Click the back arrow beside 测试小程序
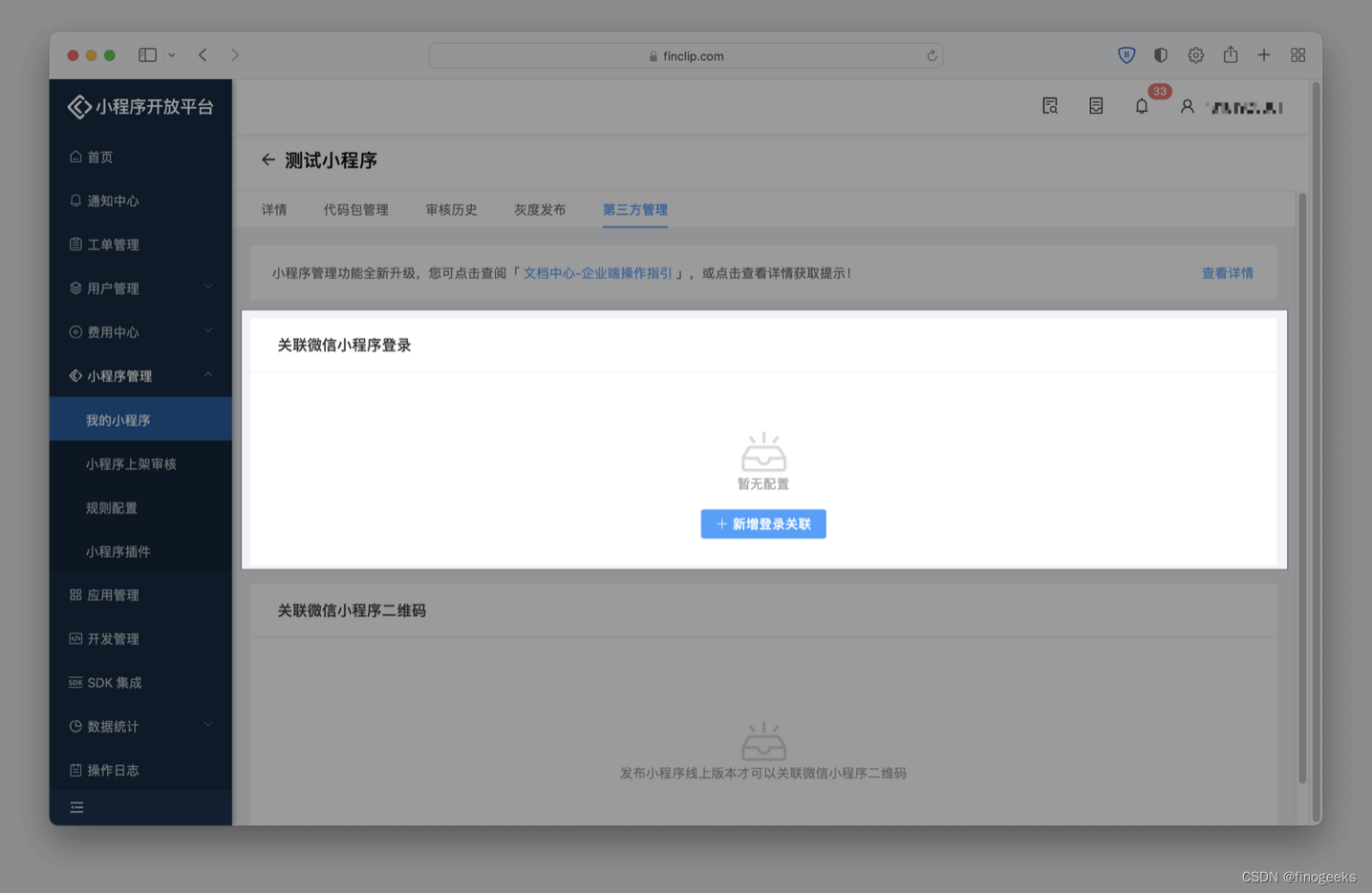This screenshot has width=1372, height=894. [x=268, y=160]
